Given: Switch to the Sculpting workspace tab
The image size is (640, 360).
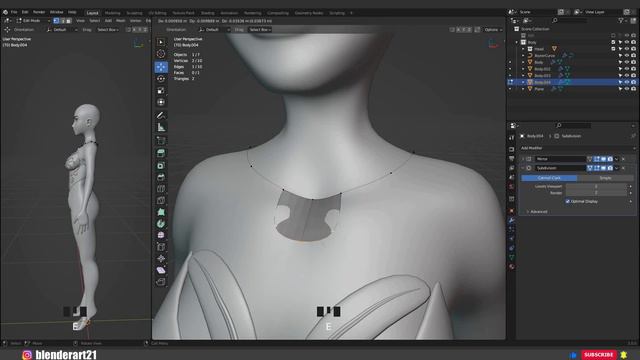Looking at the screenshot, I should (x=134, y=13).
